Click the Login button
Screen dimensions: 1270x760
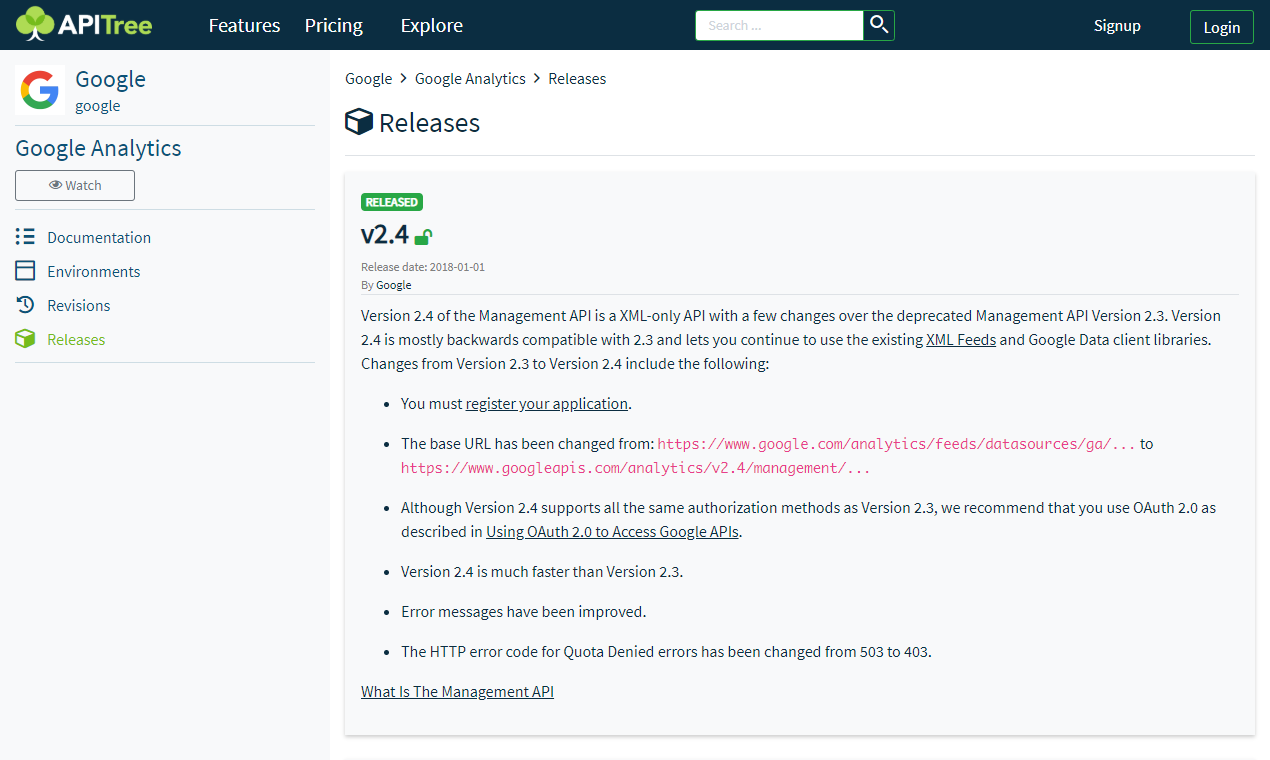(1222, 27)
